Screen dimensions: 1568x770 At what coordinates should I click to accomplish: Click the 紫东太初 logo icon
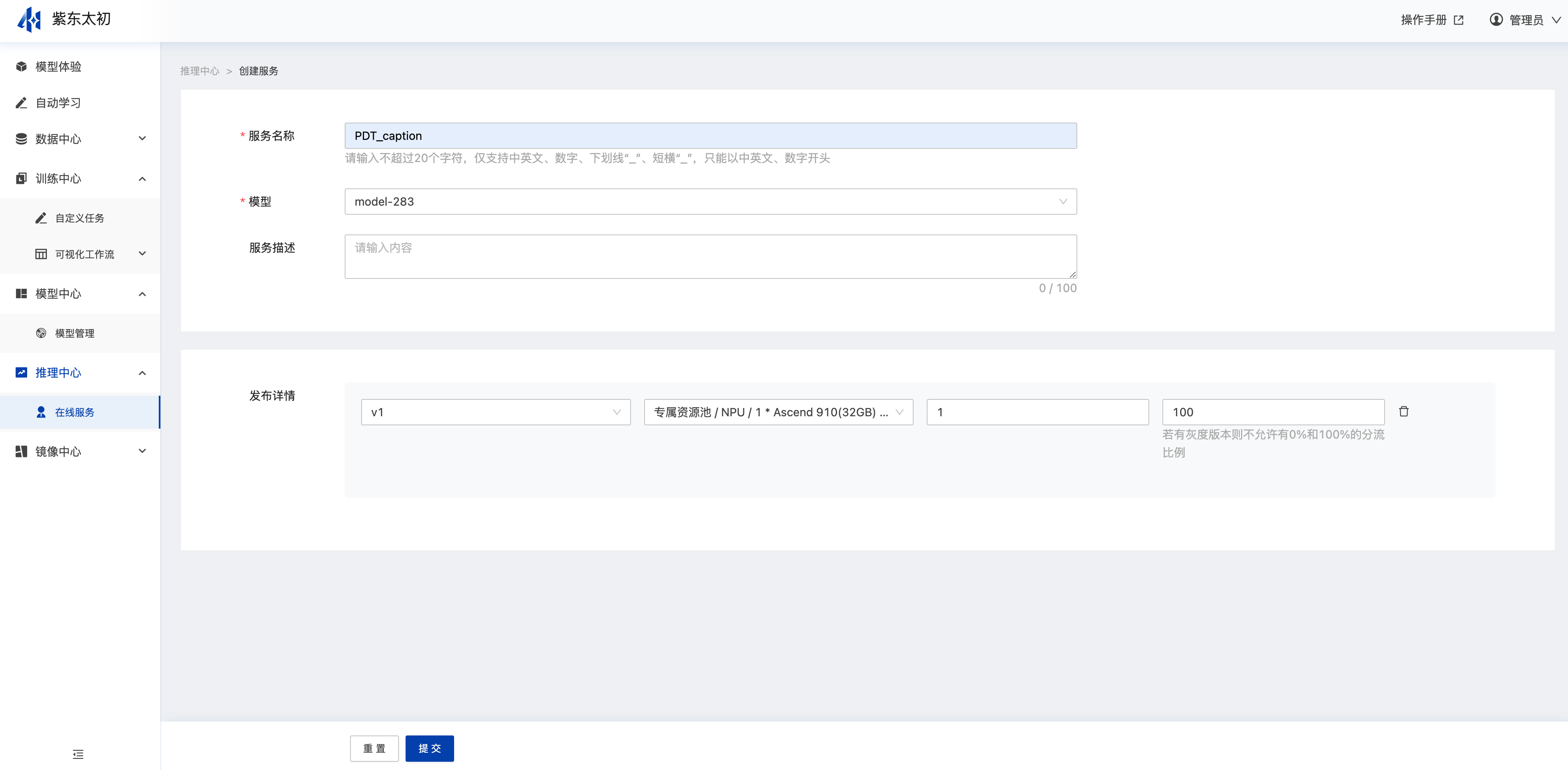point(29,19)
